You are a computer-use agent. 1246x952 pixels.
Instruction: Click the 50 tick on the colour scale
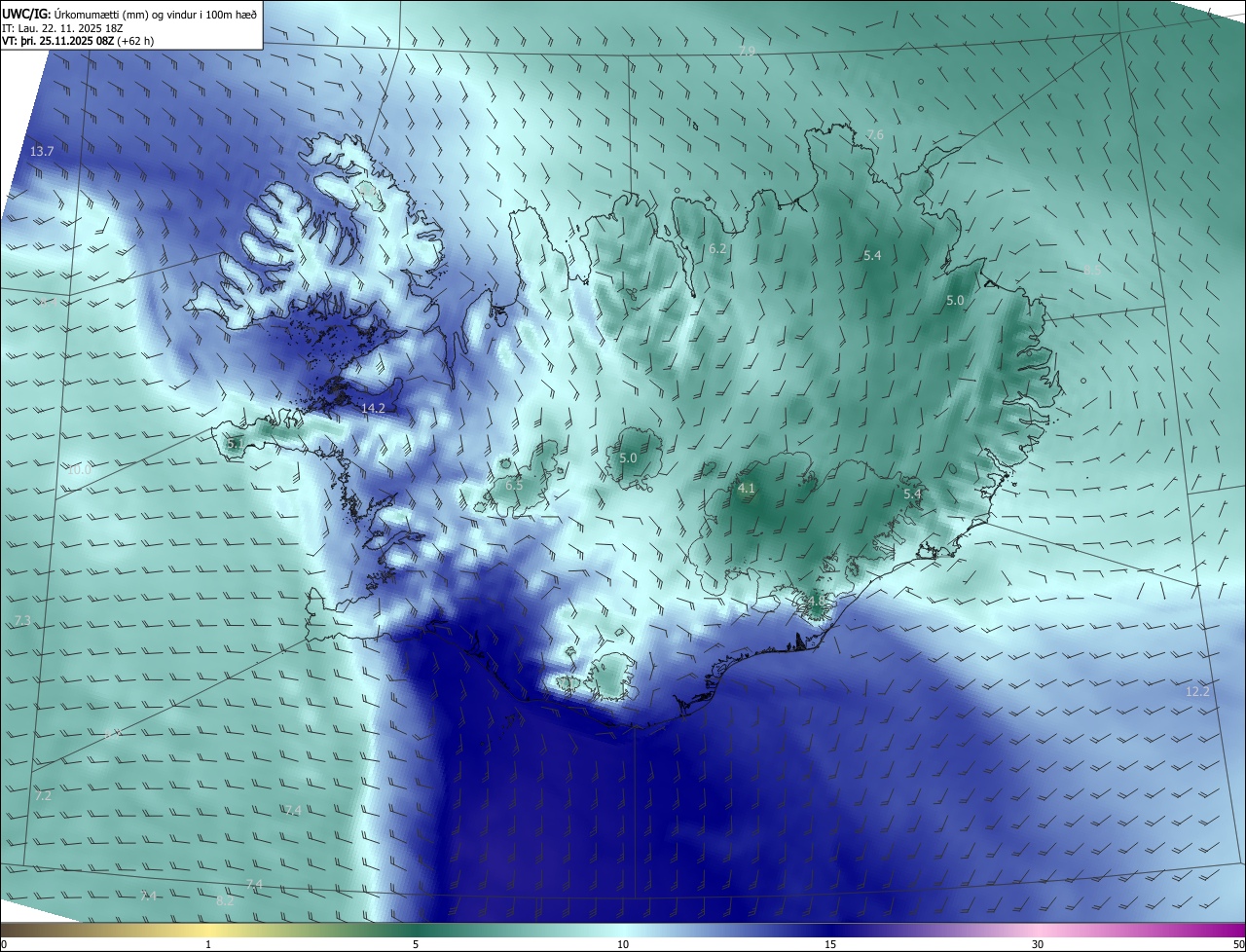coord(1237,945)
